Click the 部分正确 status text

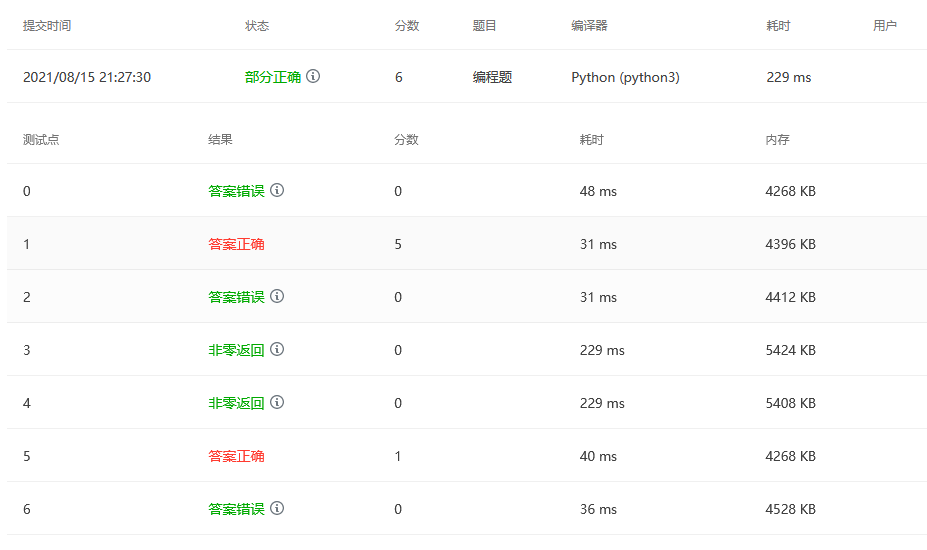[273, 77]
